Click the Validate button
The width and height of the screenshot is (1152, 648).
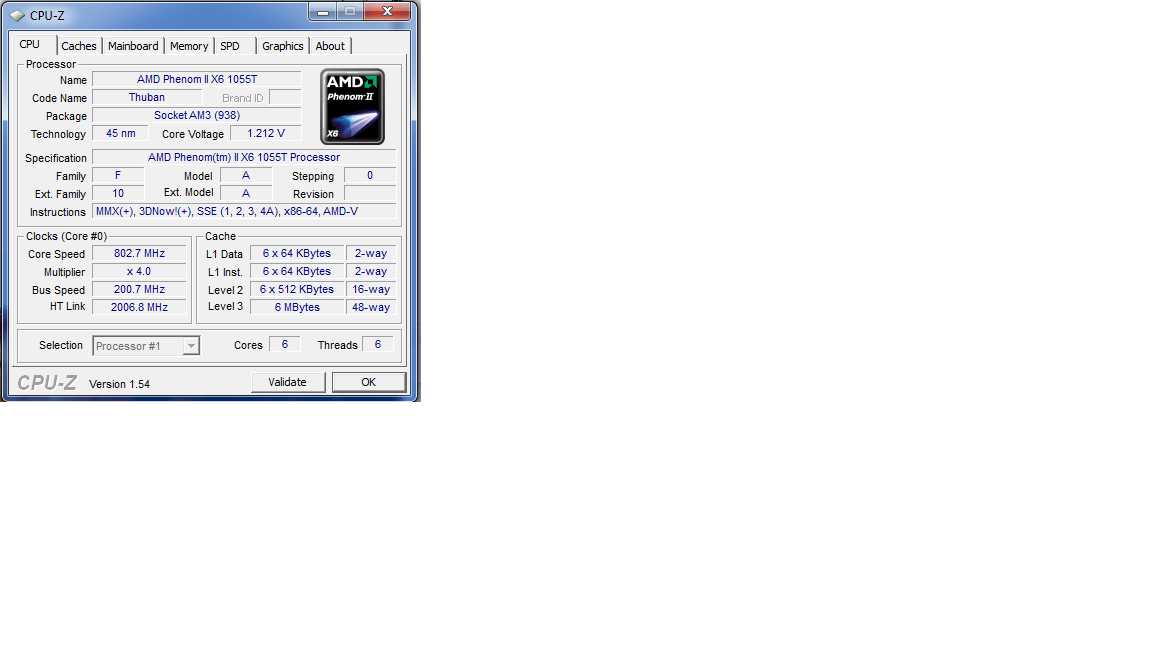288,382
